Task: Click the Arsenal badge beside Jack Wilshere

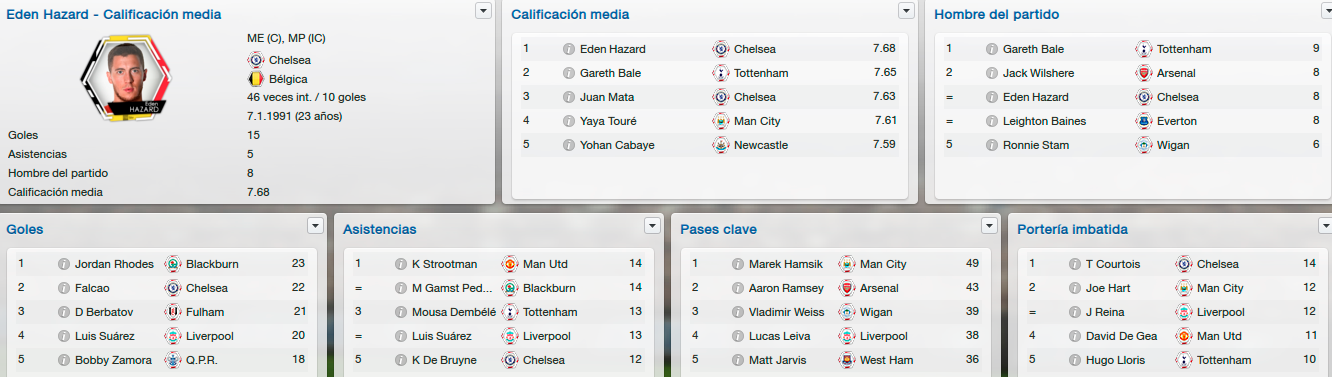Action: [x=1144, y=73]
